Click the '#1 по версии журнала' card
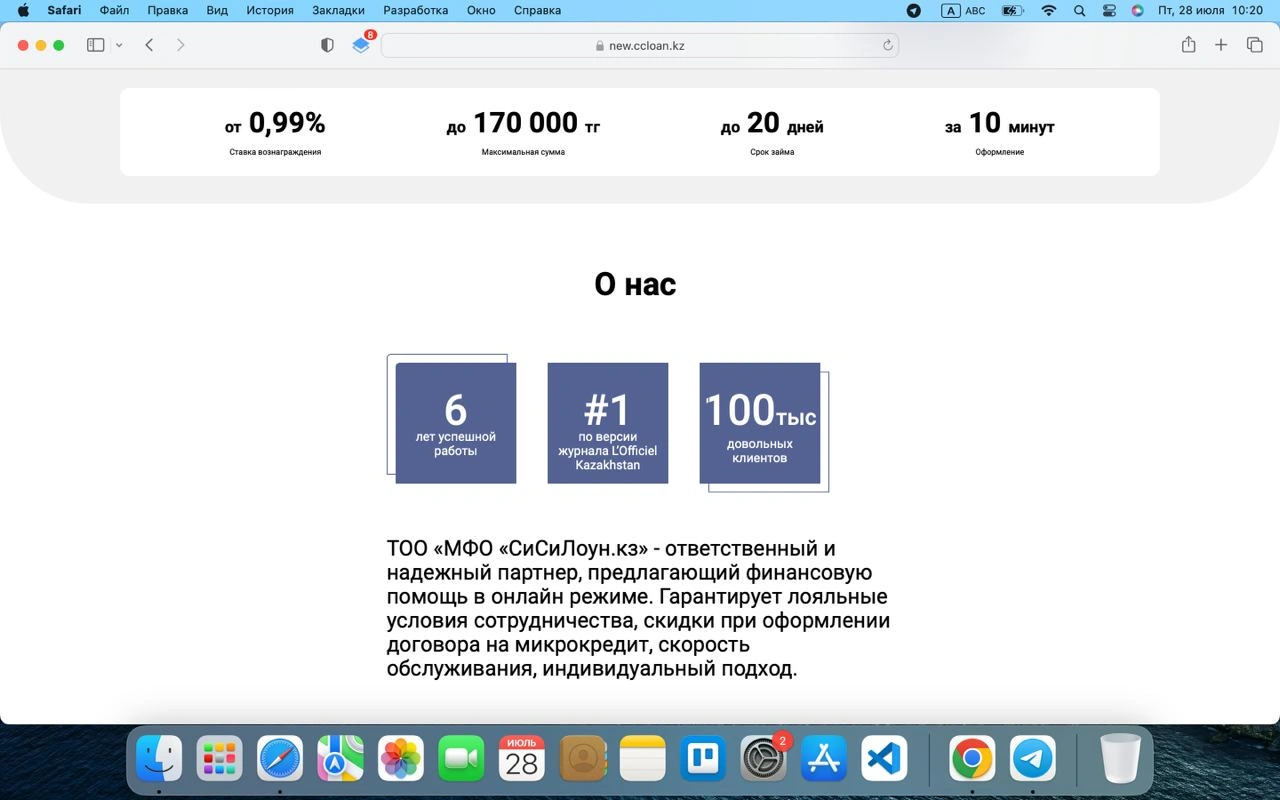The width and height of the screenshot is (1280, 800). point(608,423)
